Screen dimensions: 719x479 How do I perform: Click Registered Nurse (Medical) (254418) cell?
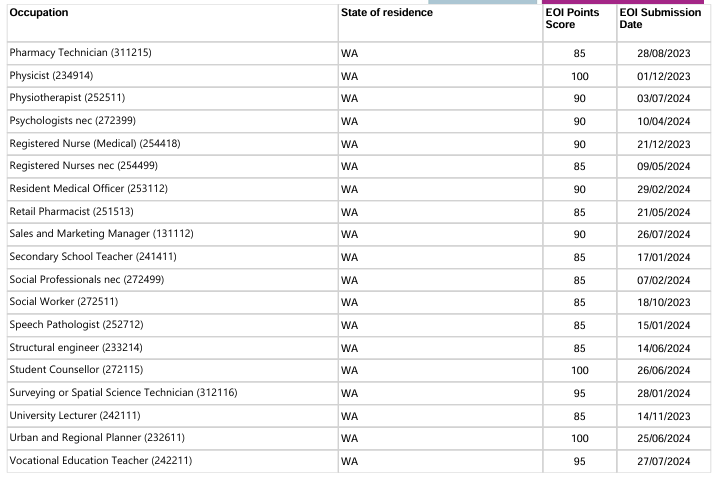(95, 143)
